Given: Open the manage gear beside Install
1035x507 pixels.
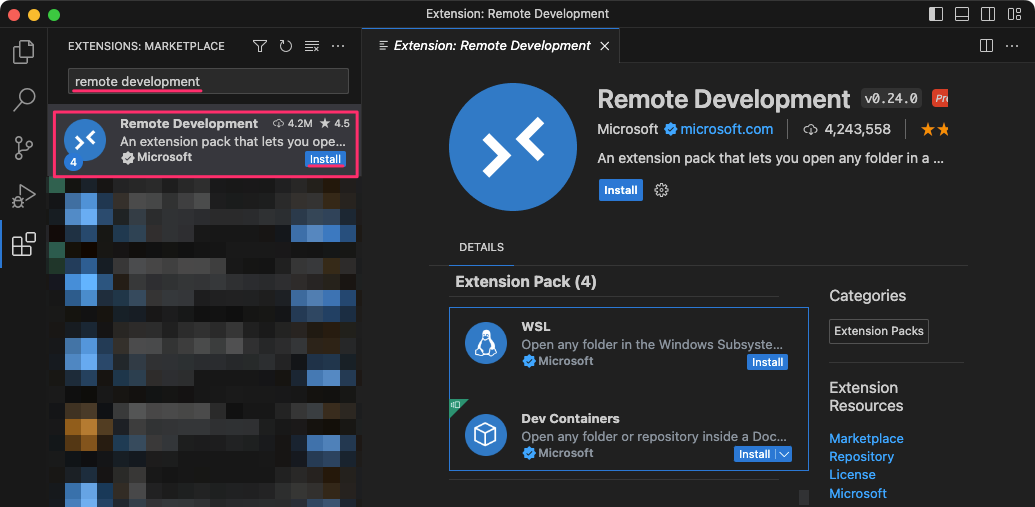Looking at the screenshot, I should (x=661, y=190).
